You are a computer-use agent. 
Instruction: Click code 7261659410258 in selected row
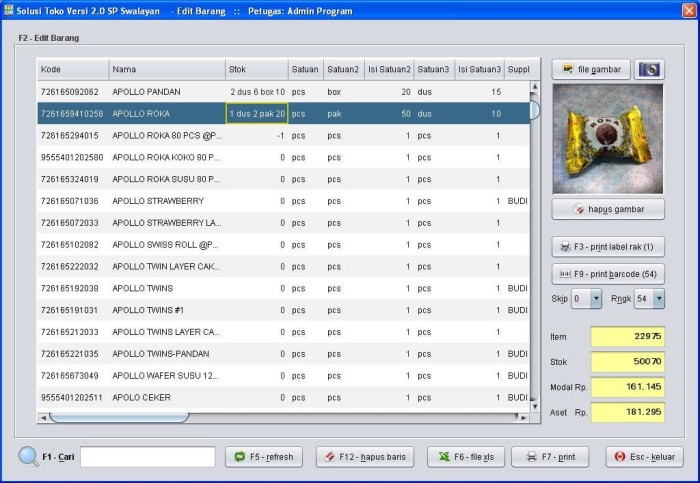coord(72,114)
